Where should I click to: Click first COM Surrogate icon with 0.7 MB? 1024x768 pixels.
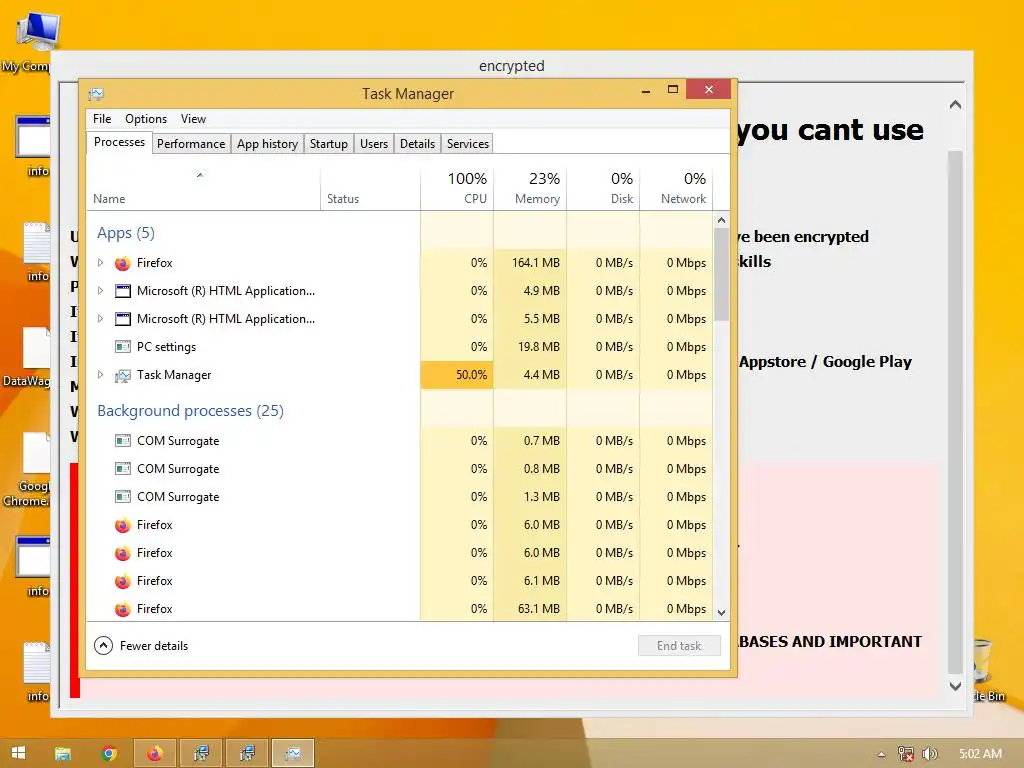click(x=122, y=441)
